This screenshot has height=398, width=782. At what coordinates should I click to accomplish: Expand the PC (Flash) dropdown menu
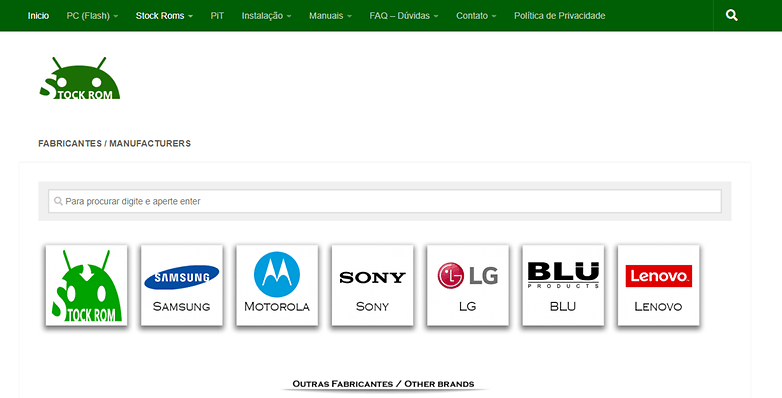pyautogui.click(x=92, y=15)
